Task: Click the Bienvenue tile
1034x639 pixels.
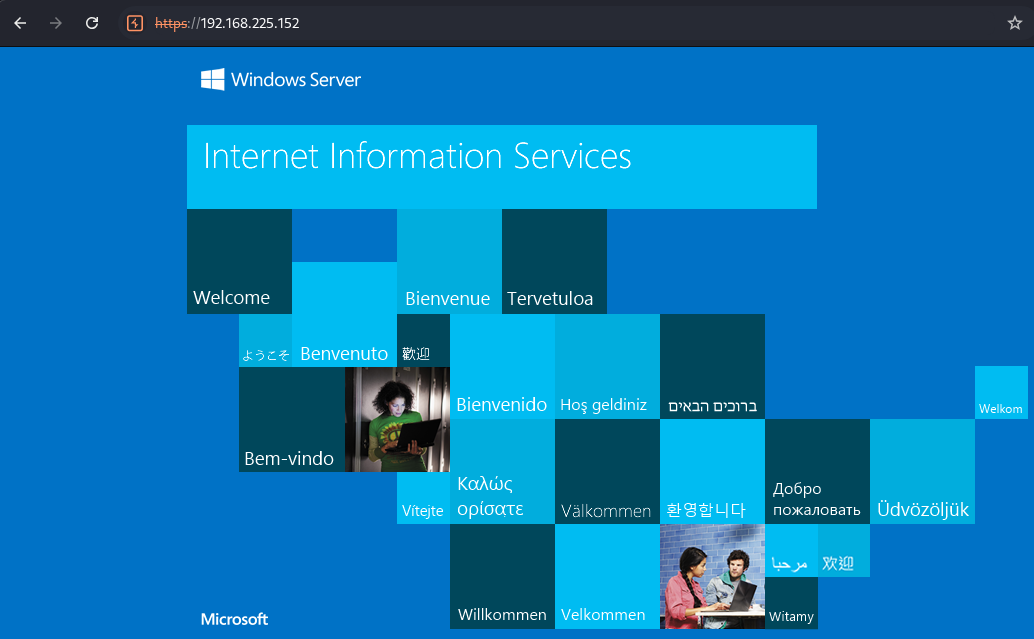Action: point(449,261)
